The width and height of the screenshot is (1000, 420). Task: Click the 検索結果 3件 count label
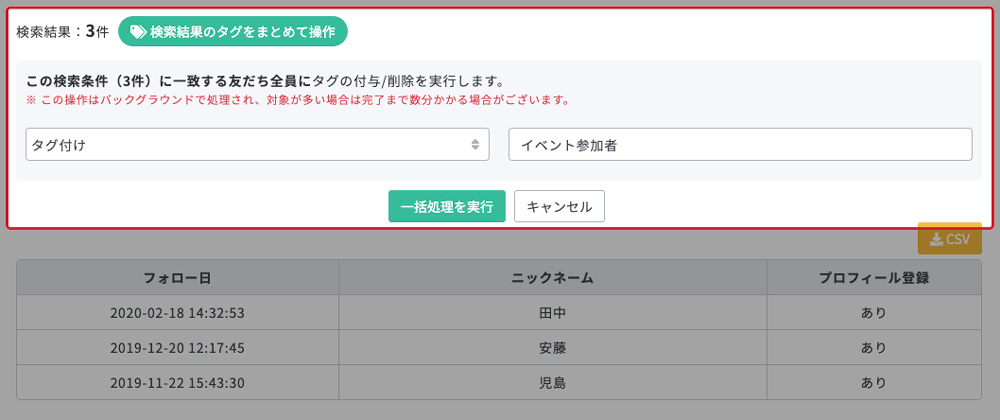pos(62,32)
